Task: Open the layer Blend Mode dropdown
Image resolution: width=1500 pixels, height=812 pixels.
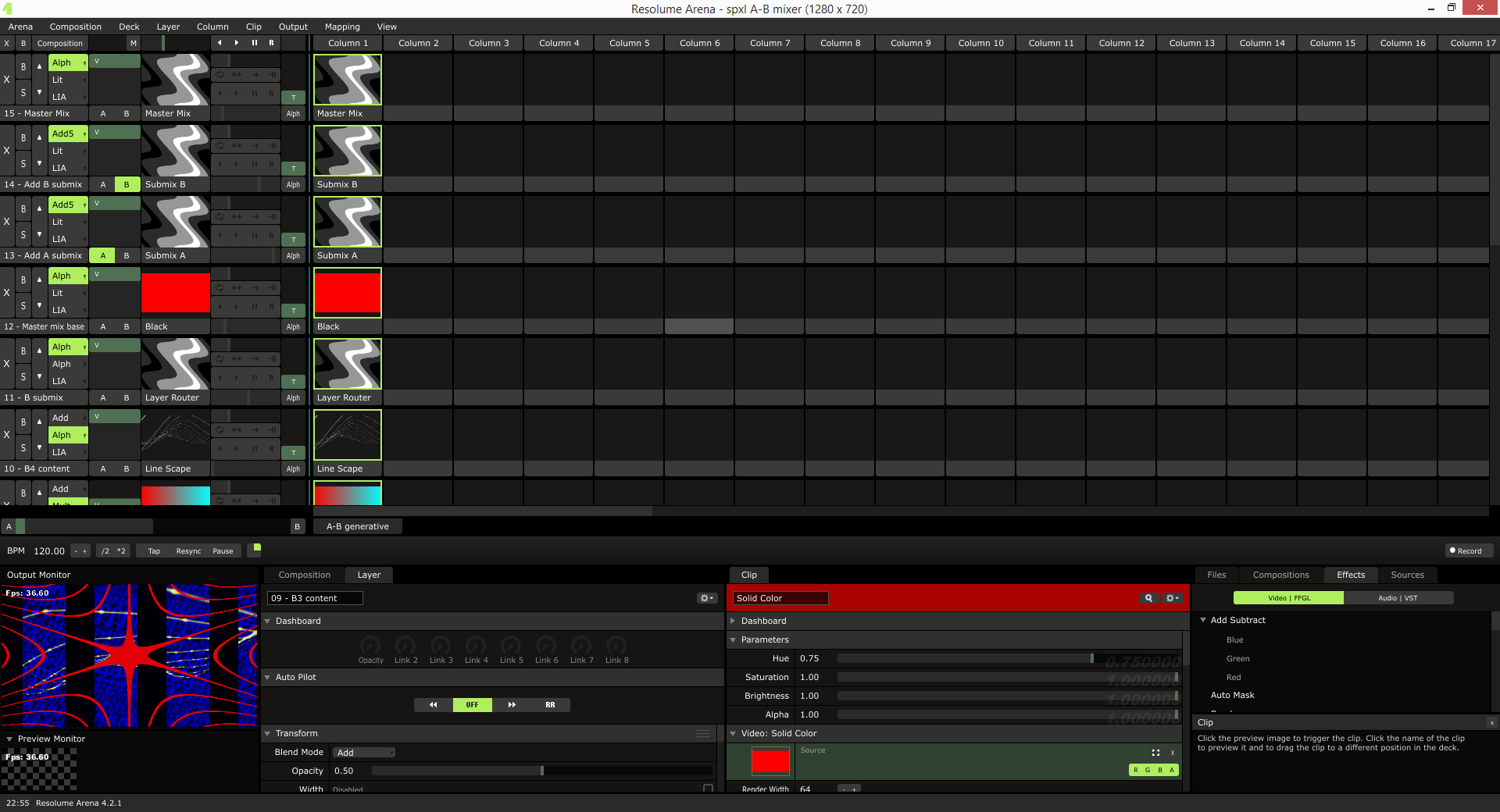Action: [364, 753]
